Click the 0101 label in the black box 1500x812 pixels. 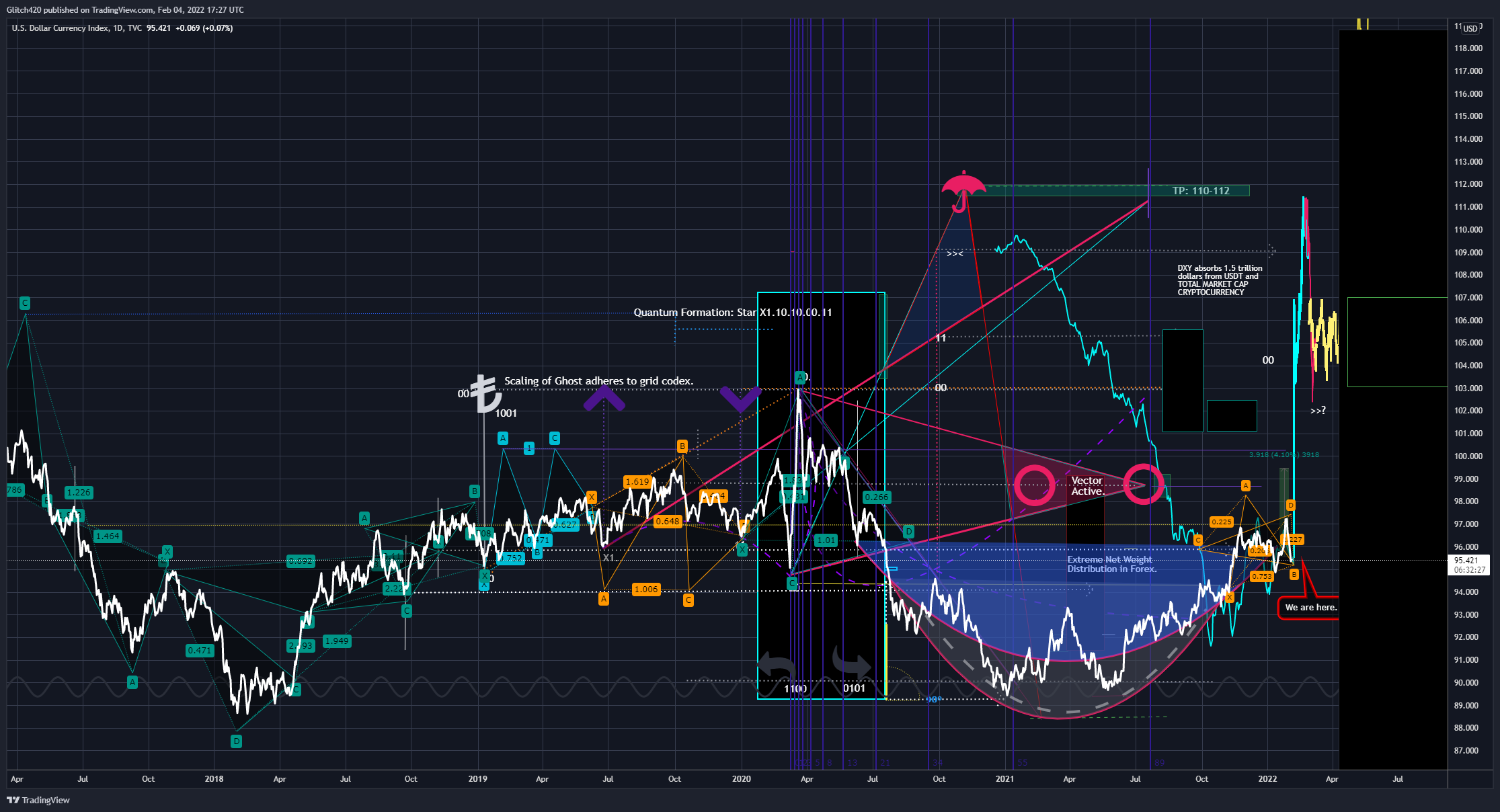855,688
